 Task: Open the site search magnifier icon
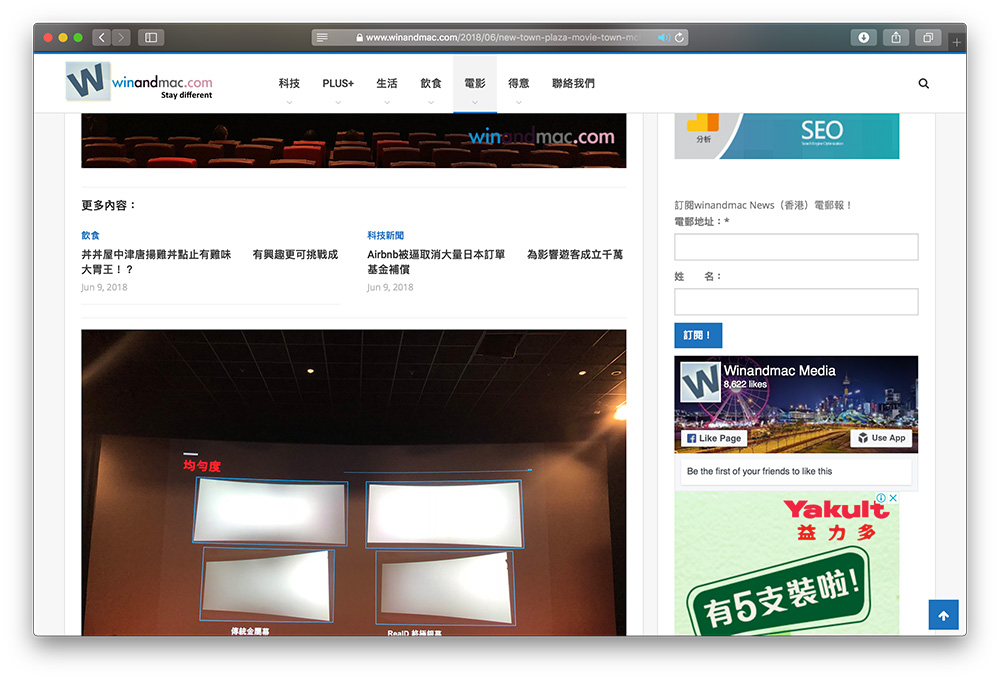(923, 84)
